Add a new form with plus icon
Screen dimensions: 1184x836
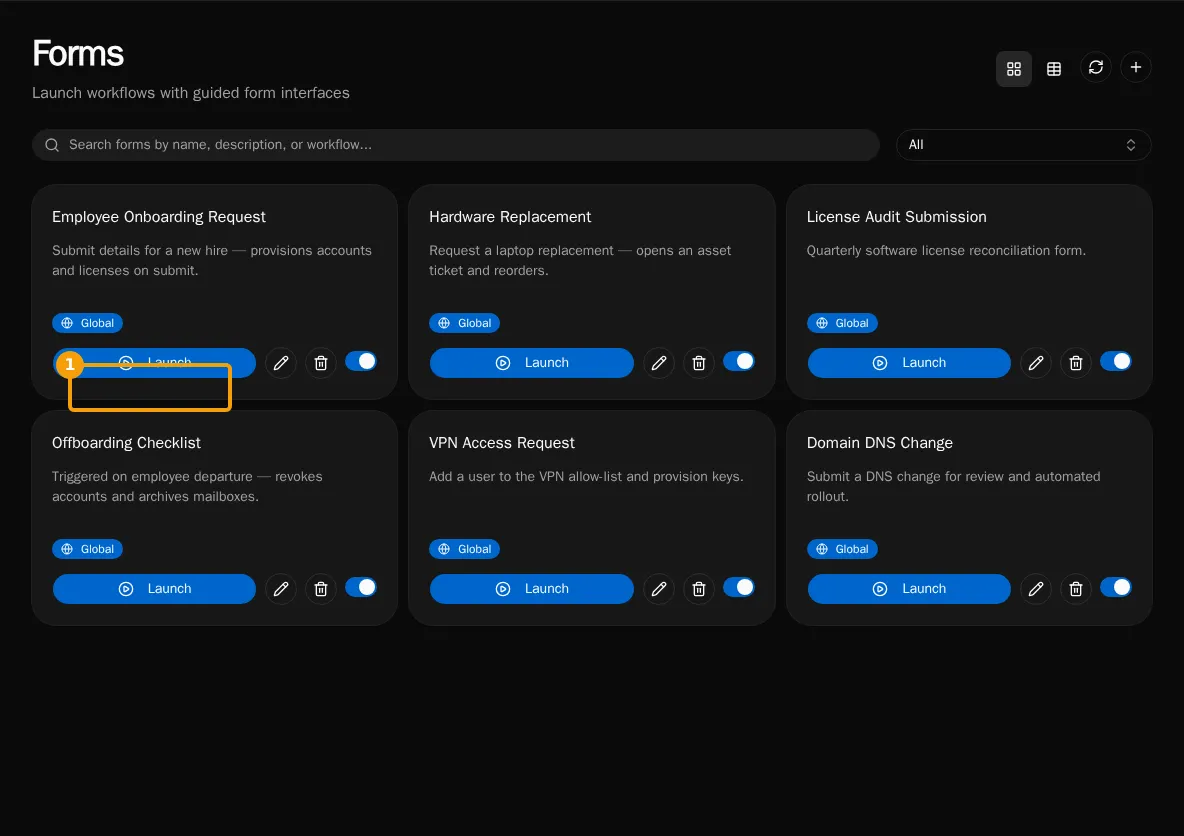click(x=1135, y=67)
